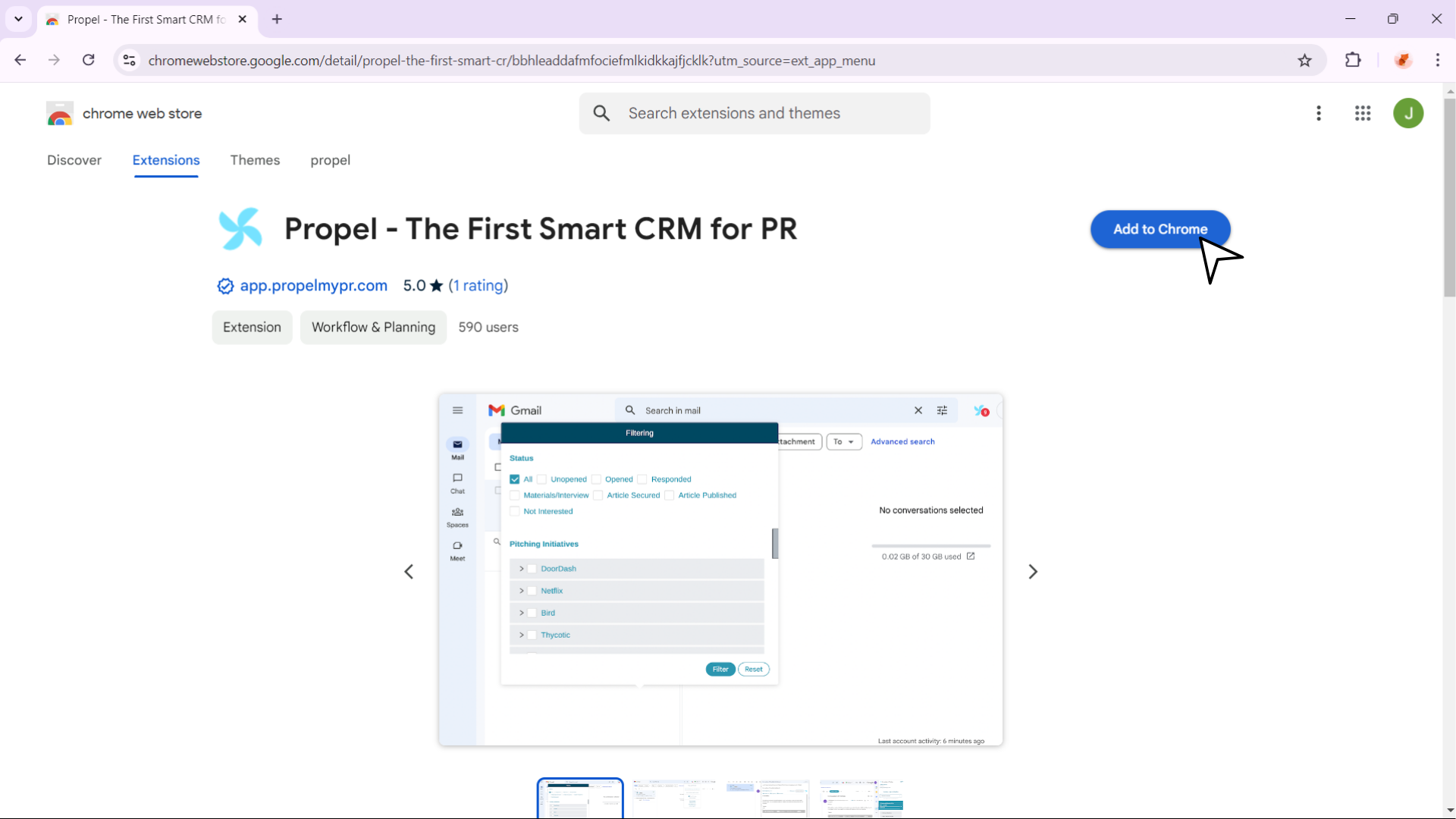Viewport: 1456px width, 819px height.
Task: Focus the Search extensions and themes field
Action: click(x=755, y=113)
